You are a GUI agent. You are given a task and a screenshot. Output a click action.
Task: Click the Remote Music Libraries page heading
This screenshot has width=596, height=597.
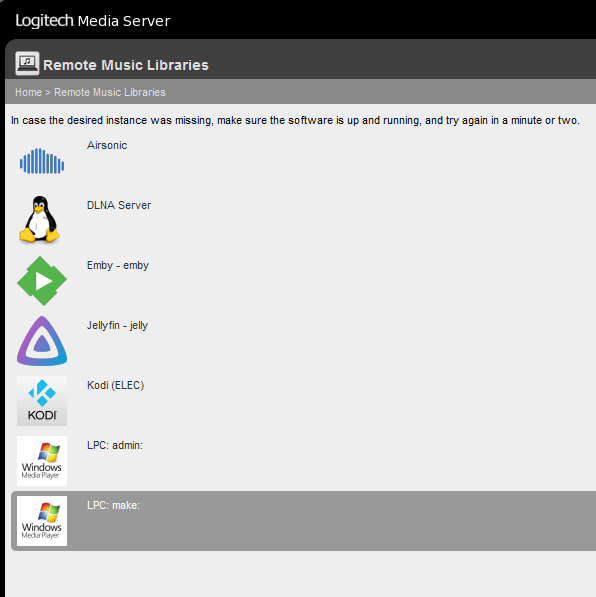pyautogui.click(x=126, y=65)
